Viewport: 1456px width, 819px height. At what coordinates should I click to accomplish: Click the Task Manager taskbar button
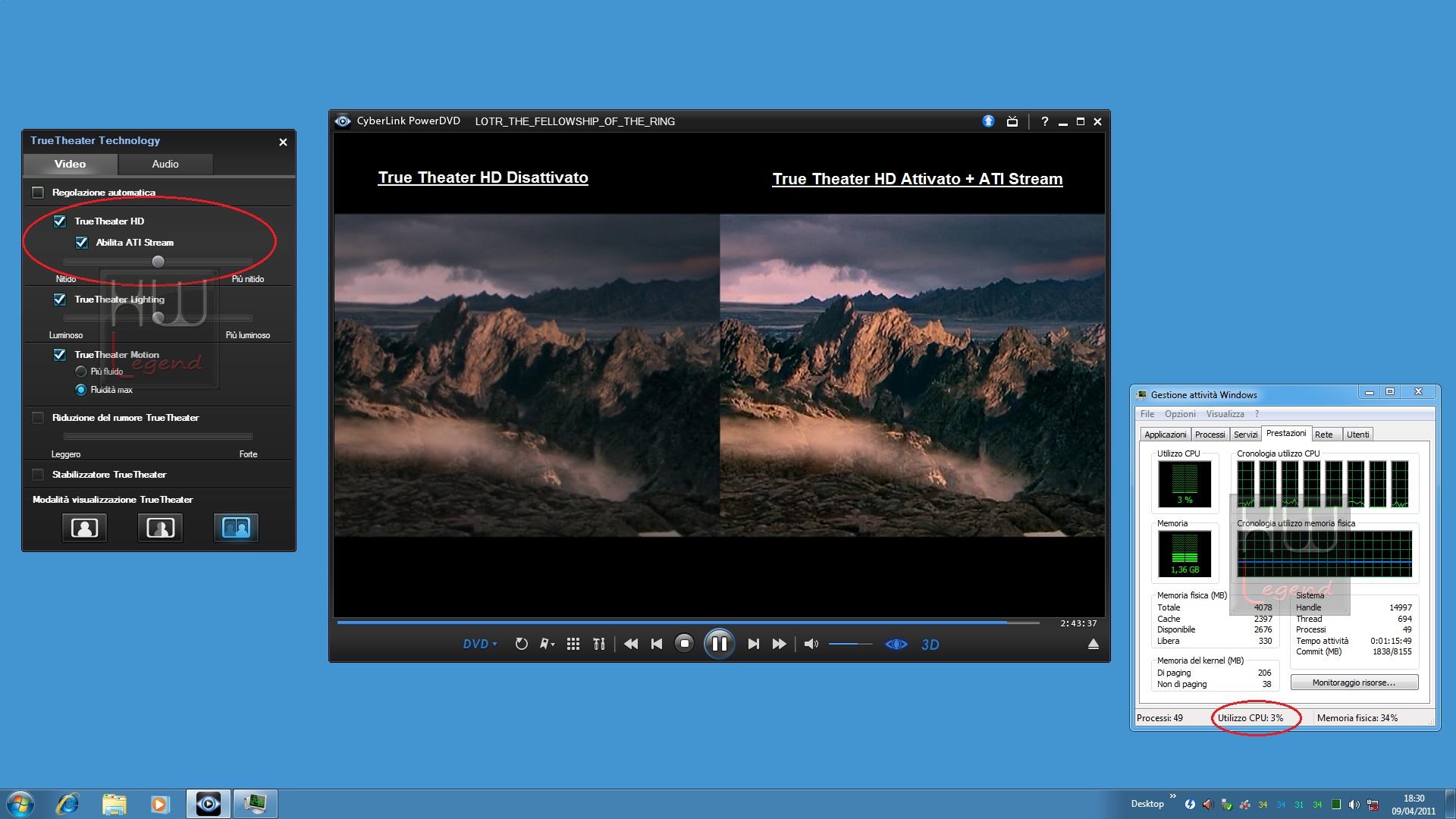pos(255,804)
